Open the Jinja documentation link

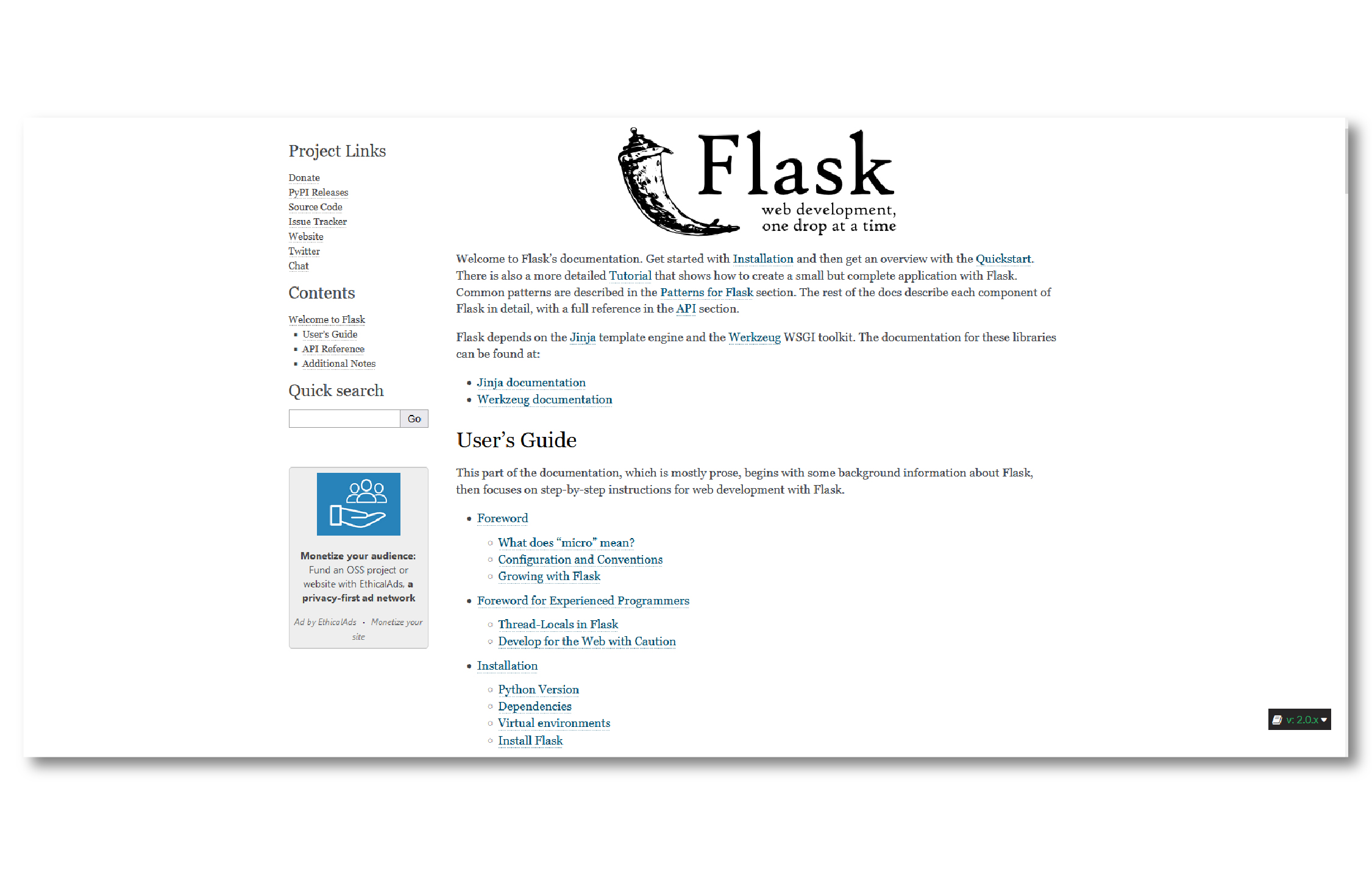click(530, 381)
